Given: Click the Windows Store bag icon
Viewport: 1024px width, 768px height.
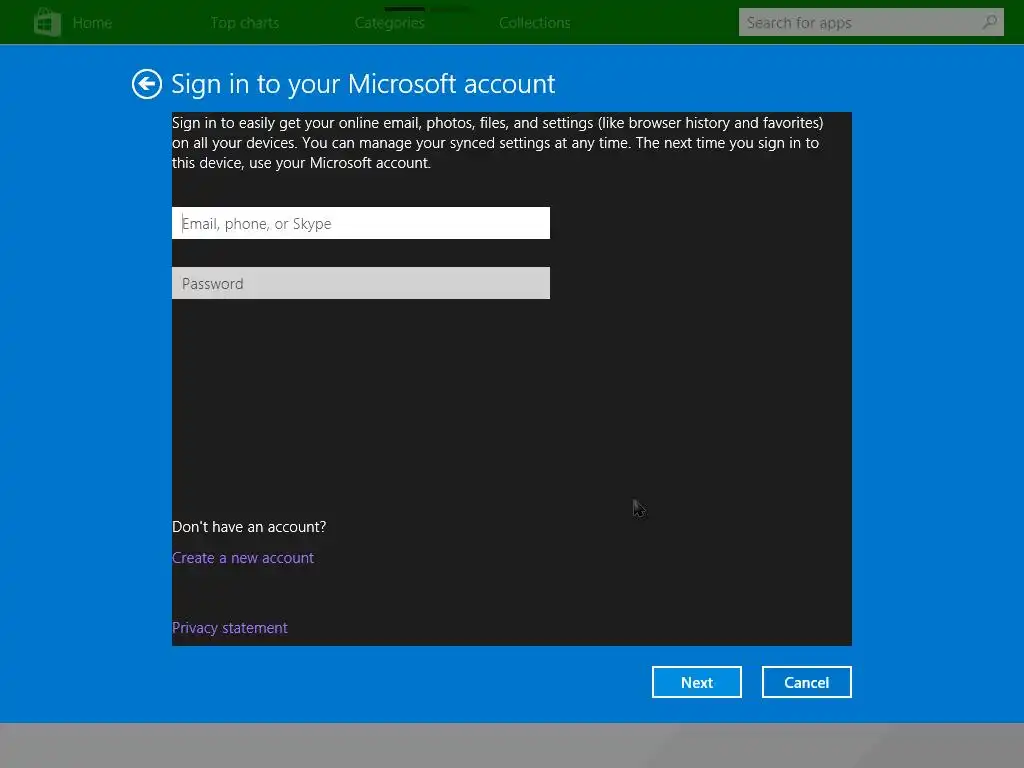Looking at the screenshot, I should coord(48,22).
